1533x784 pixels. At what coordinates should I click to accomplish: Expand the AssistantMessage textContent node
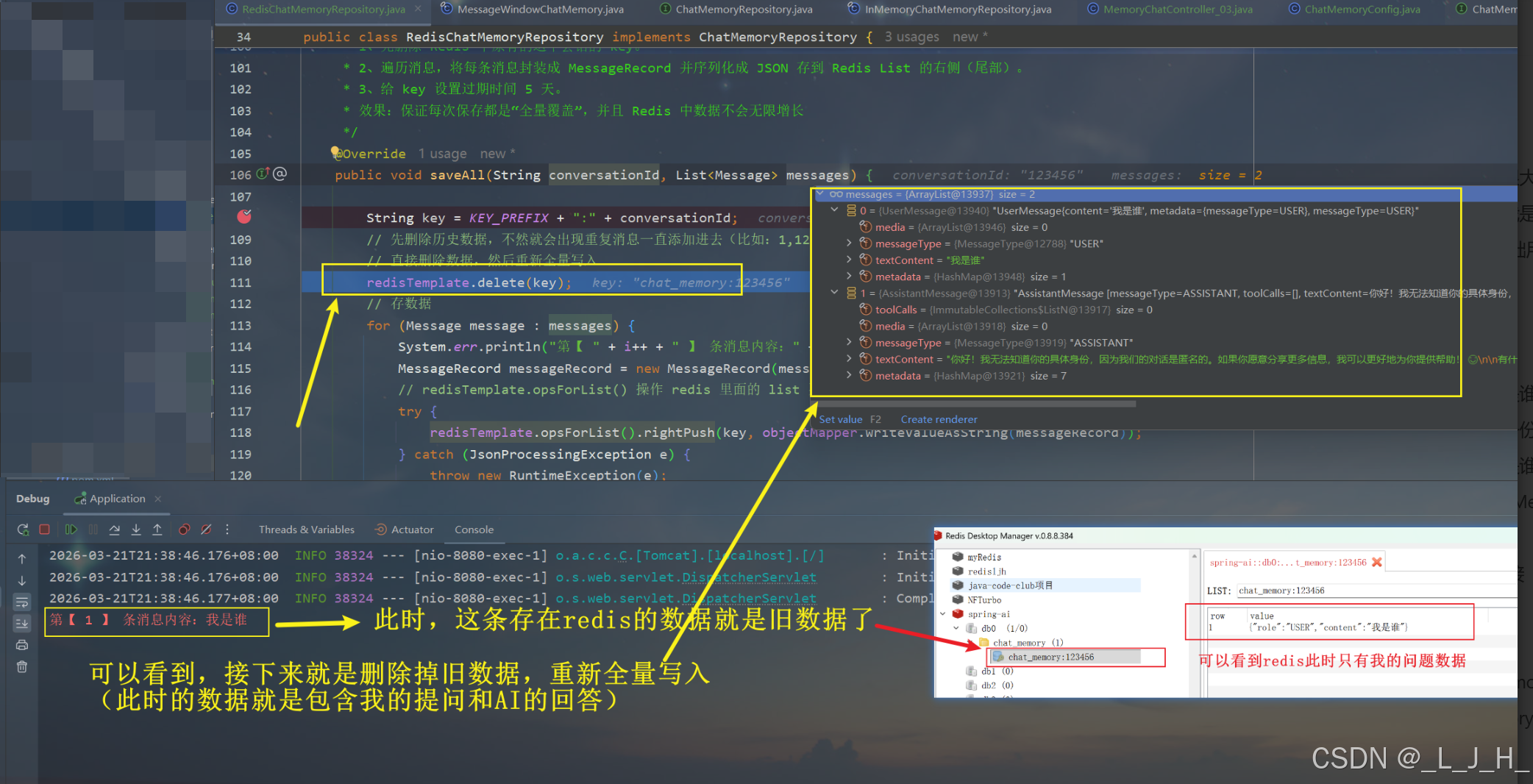coord(849,359)
